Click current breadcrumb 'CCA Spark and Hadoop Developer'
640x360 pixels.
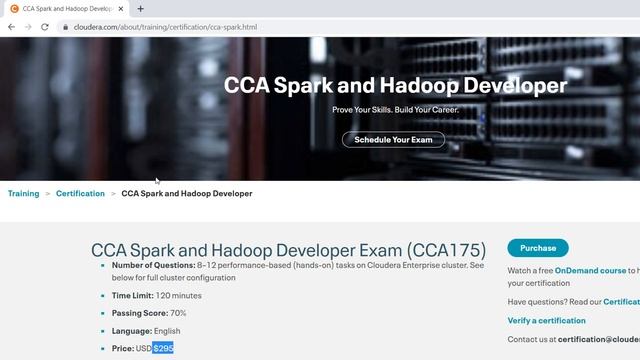(187, 193)
